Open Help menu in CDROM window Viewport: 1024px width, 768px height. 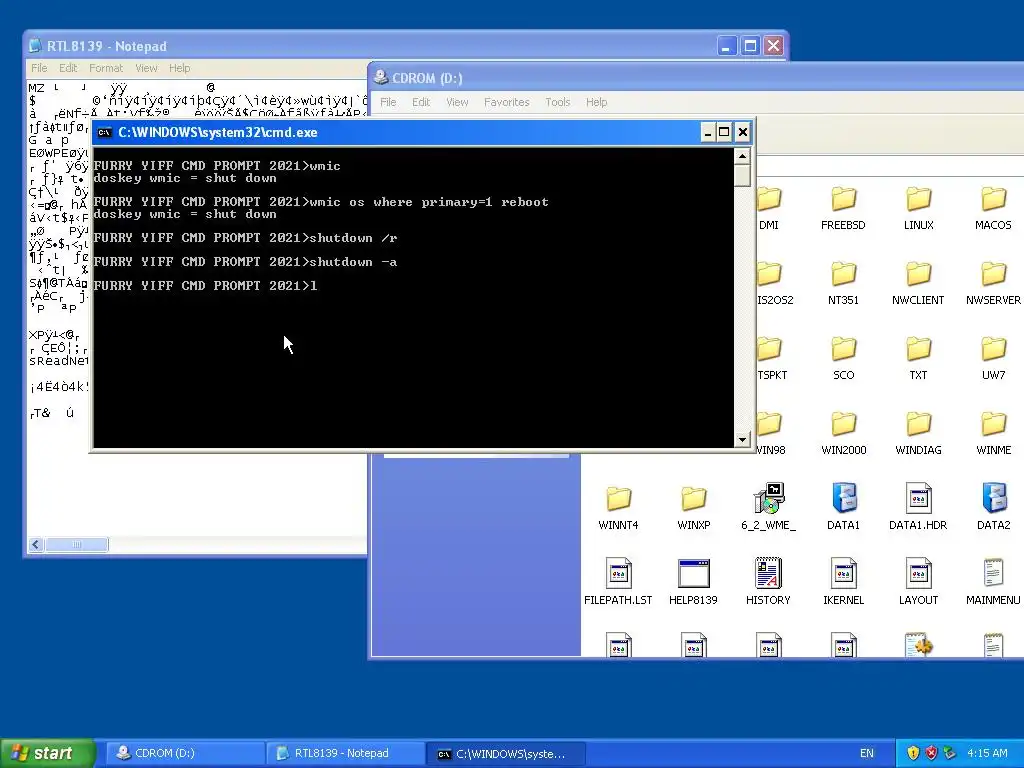coord(596,102)
